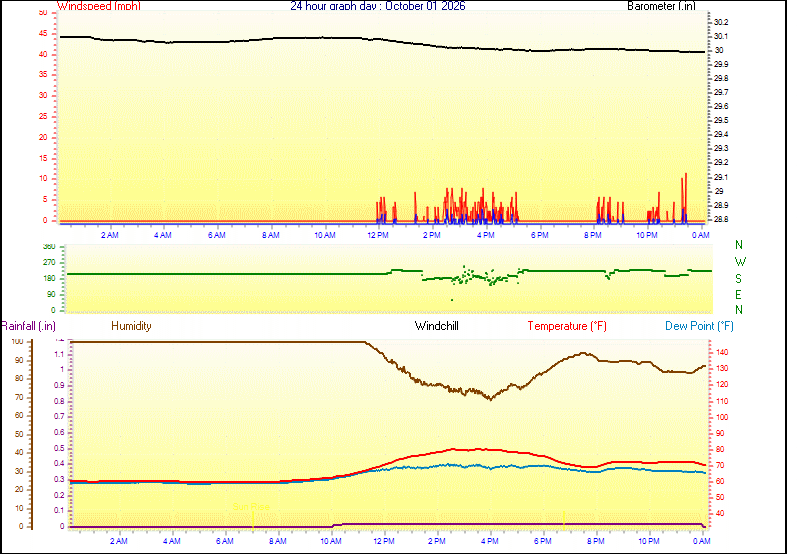This screenshot has width=798, height=554.
Task: Click "8 PM" on the windspeed chart time axis
Action: pyautogui.click(x=593, y=235)
